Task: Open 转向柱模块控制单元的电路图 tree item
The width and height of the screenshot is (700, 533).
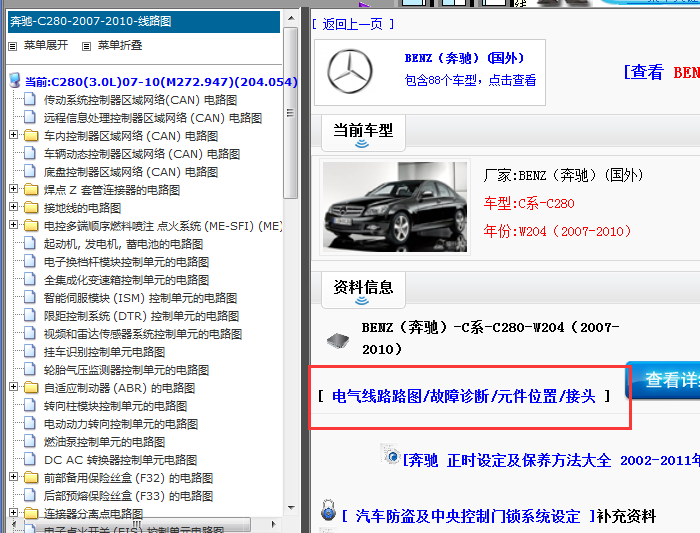Action: (x=115, y=406)
